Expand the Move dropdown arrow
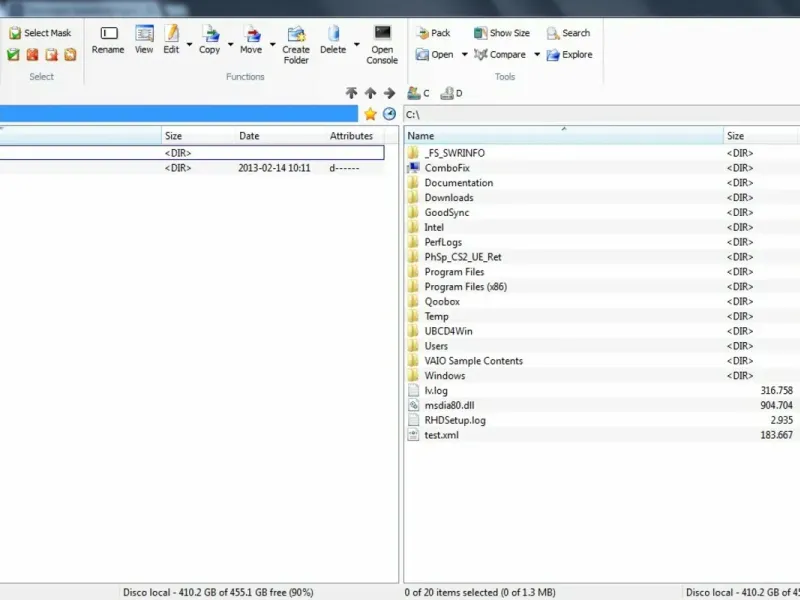Viewport: 800px width, 600px height. click(272, 45)
